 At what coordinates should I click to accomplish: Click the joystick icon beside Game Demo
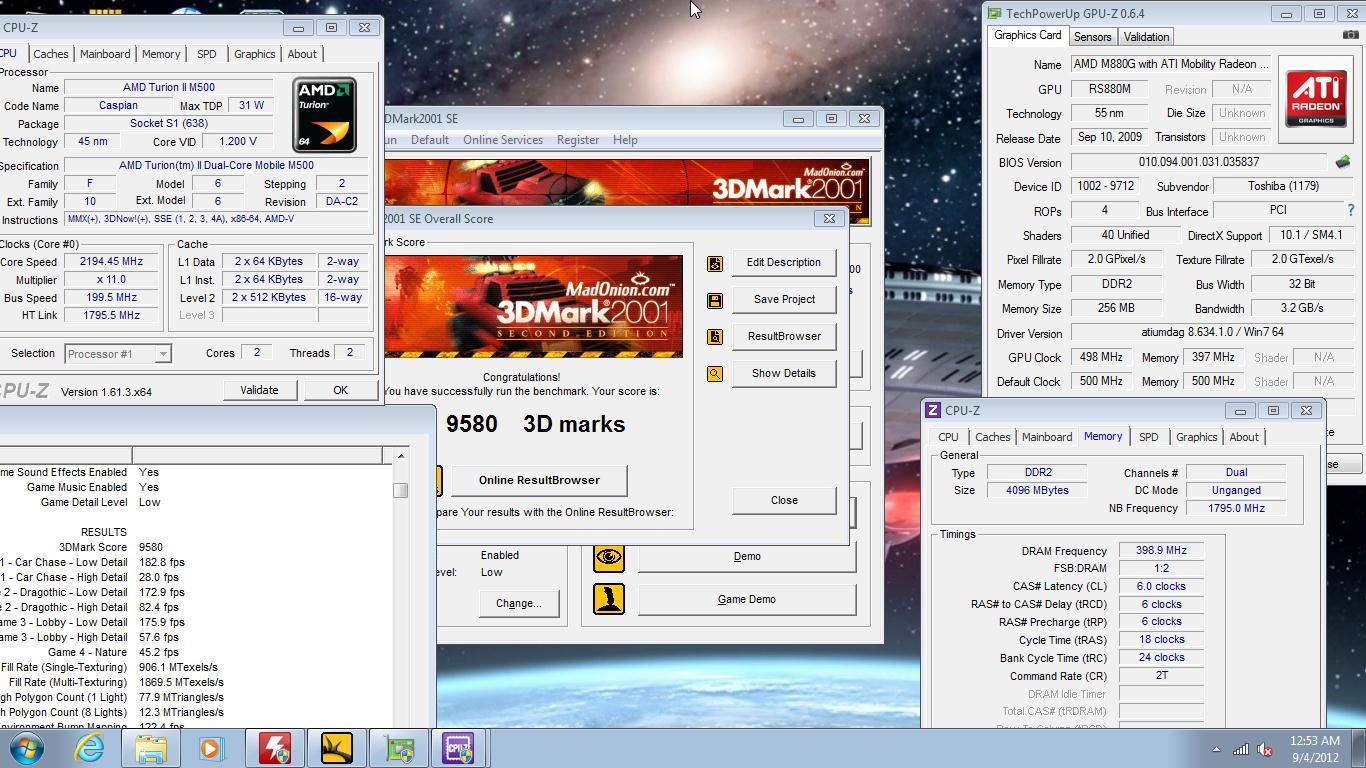point(609,599)
